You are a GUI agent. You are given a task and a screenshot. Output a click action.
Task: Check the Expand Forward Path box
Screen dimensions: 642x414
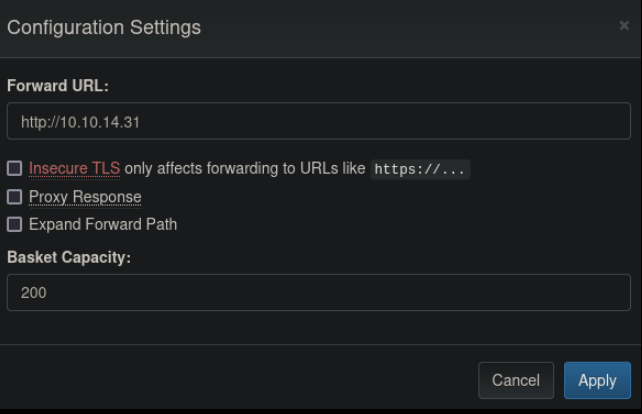click(15, 224)
